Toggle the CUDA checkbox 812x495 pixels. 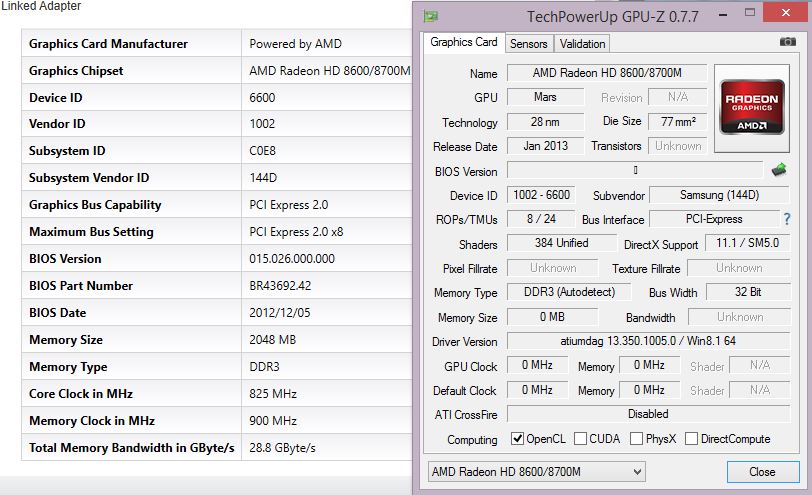581,439
